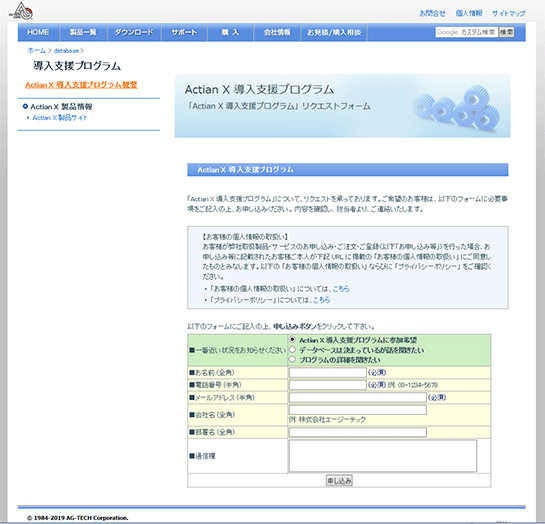The width and height of the screenshot is (545, 524).
Task: Click the 検索 search button
Action: tap(506, 32)
